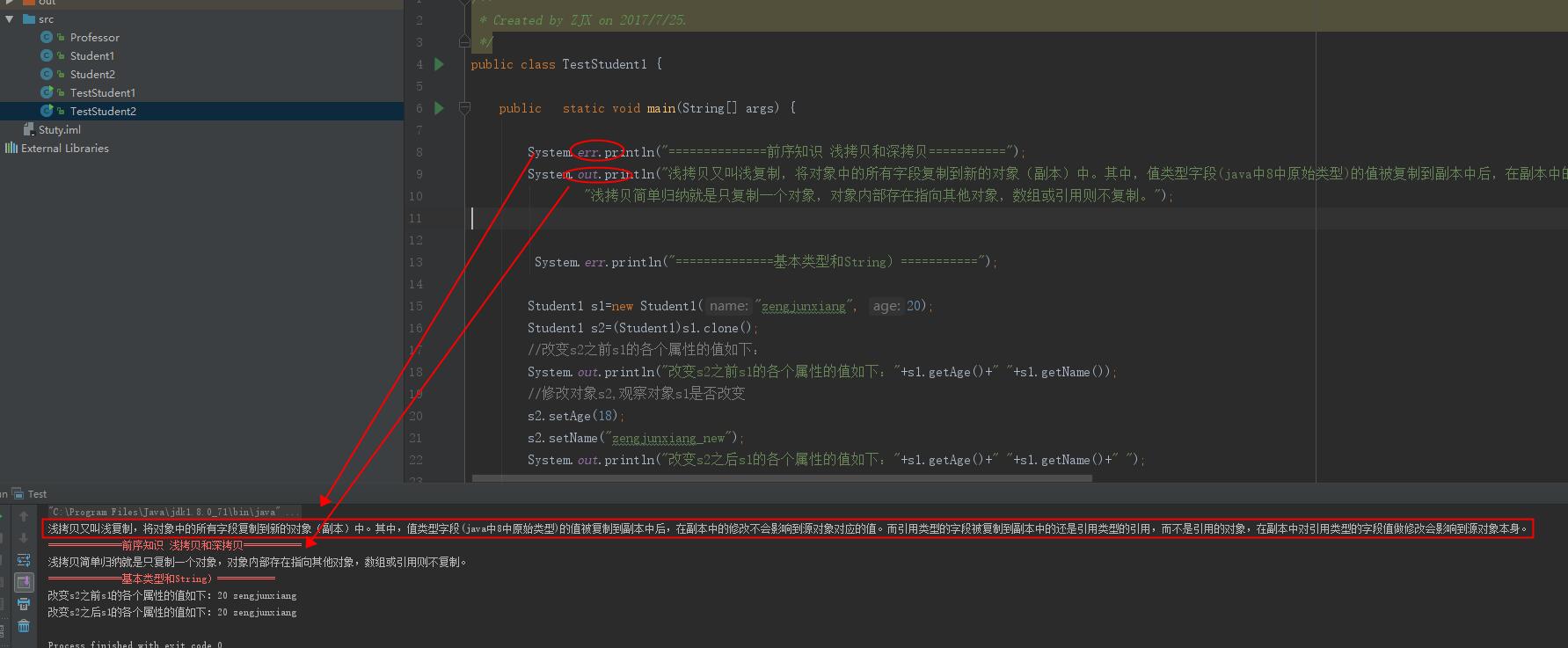The image size is (1568, 648).
Task: Click the Student1 class icon in the tree
Action: pyautogui.click(x=47, y=55)
